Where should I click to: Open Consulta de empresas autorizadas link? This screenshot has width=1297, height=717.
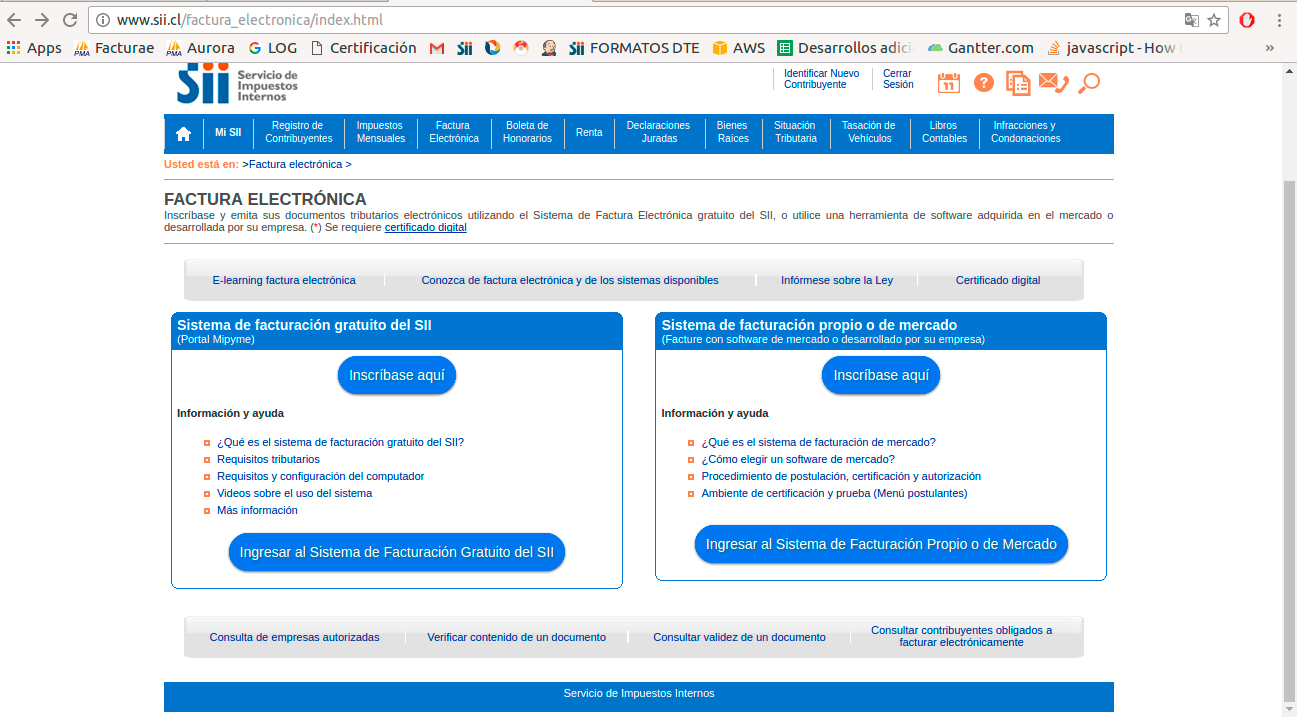pyautogui.click(x=294, y=637)
